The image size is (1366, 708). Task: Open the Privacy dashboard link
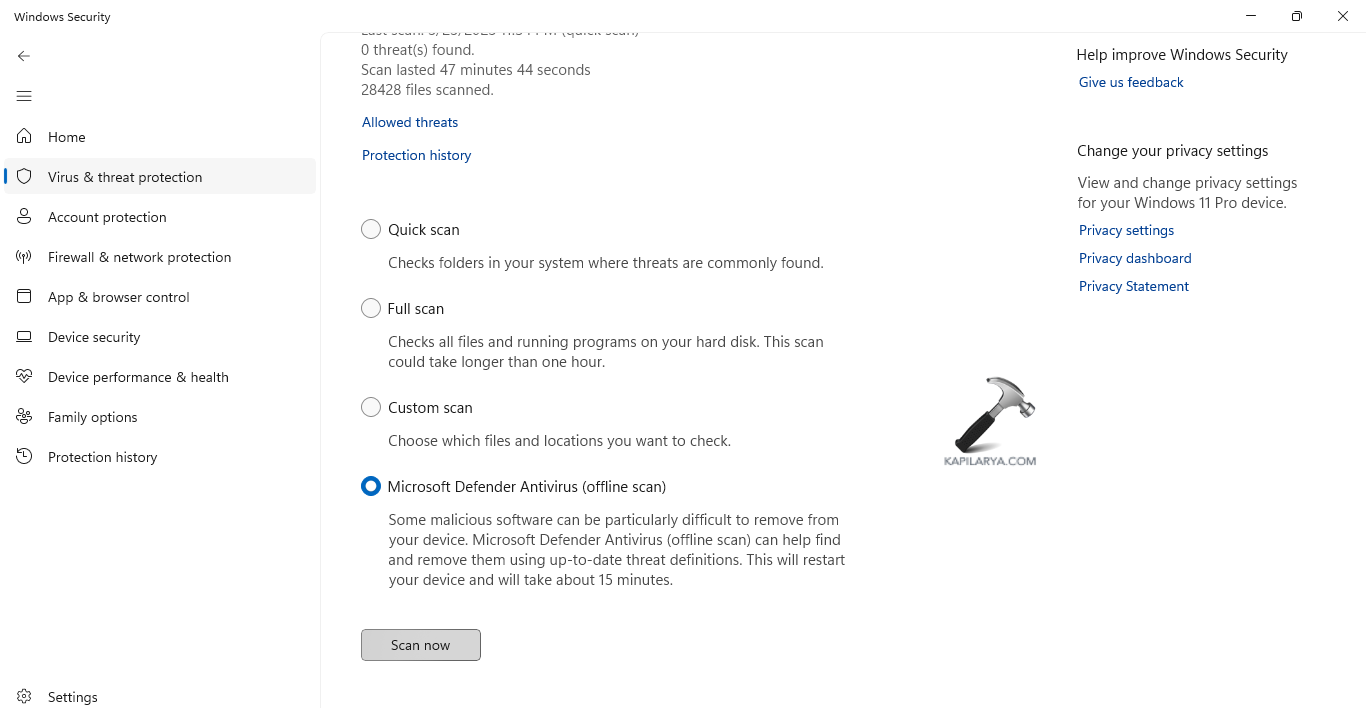click(x=1134, y=258)
